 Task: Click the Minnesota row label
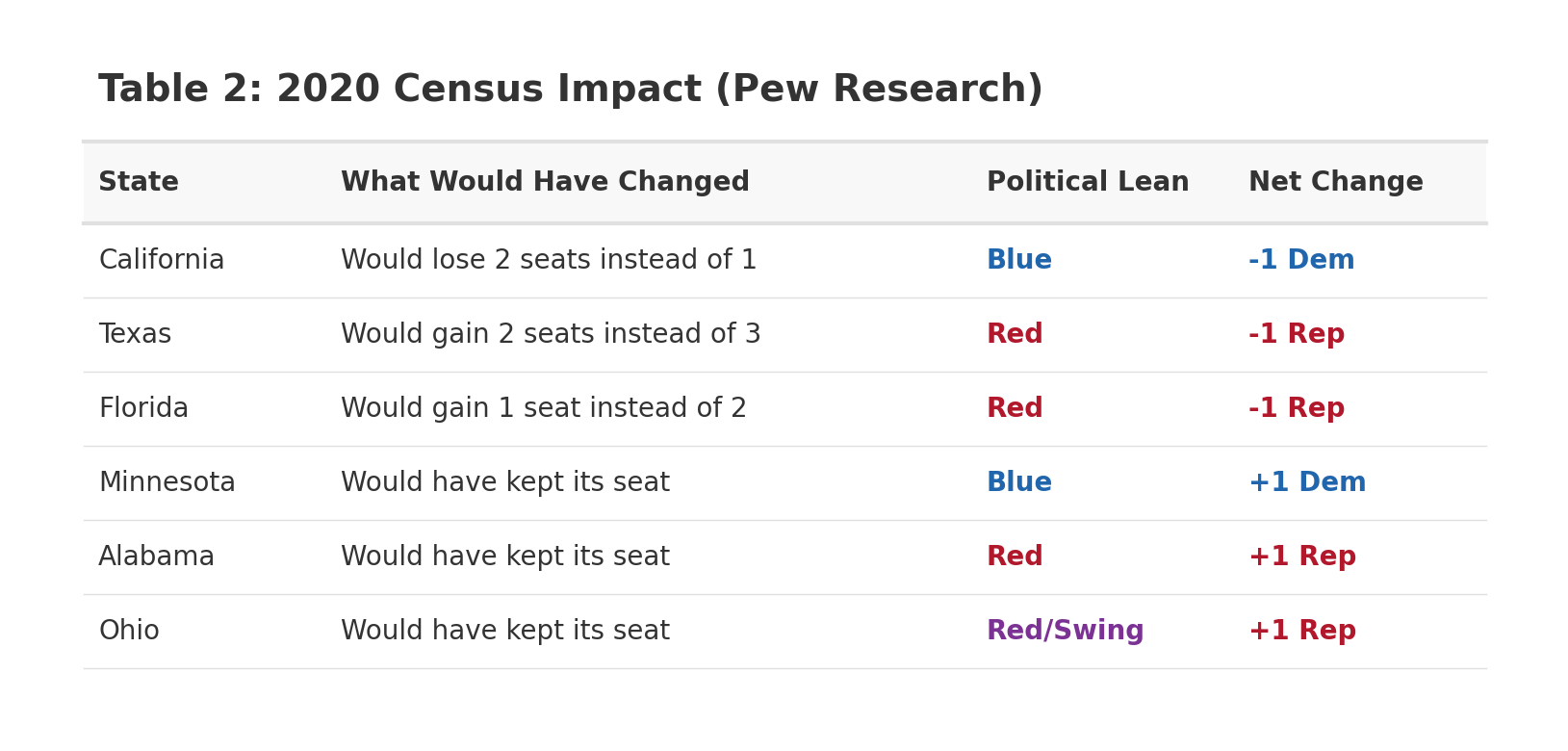(x=167, y=482)
